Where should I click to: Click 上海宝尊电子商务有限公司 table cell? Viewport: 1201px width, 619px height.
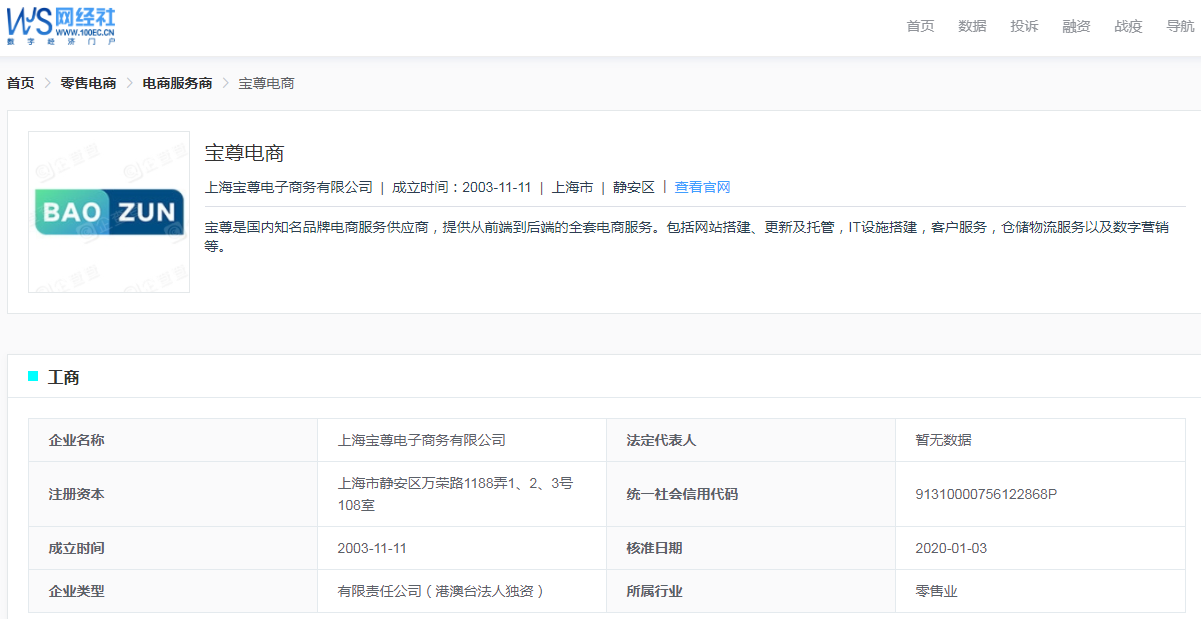462,440
